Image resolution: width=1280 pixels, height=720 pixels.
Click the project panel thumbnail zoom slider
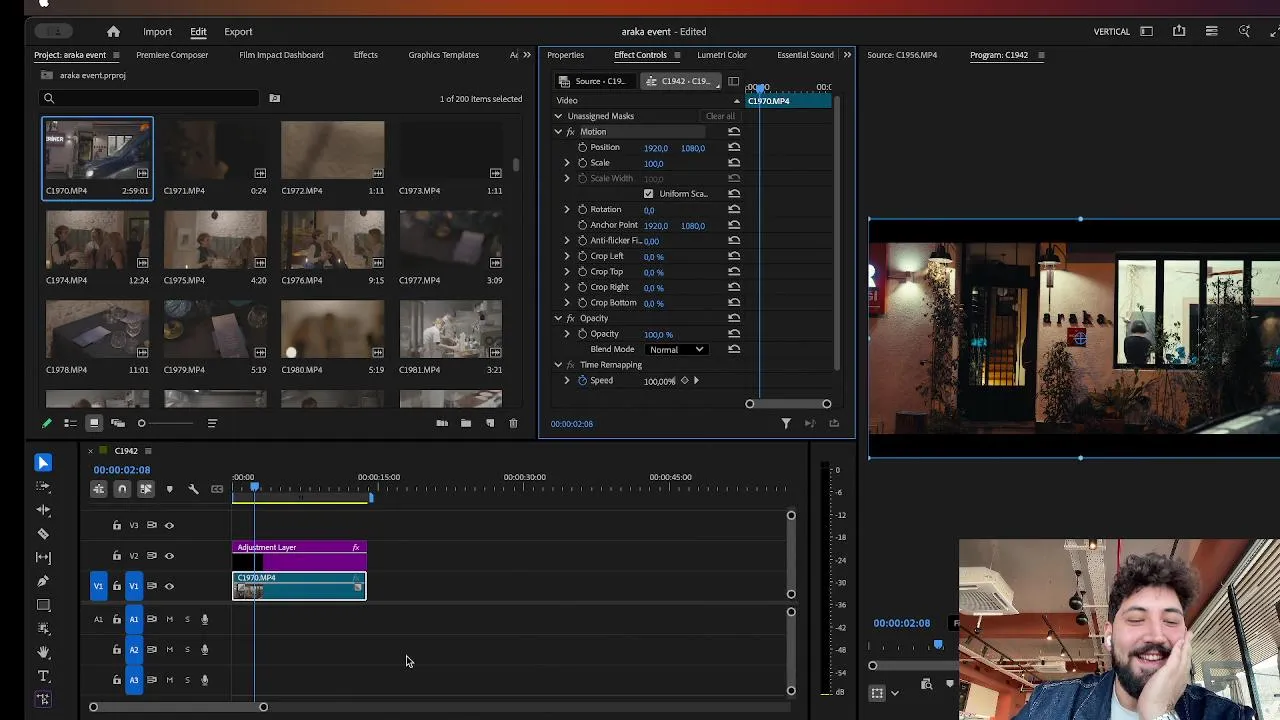click(x=142, y=423)
